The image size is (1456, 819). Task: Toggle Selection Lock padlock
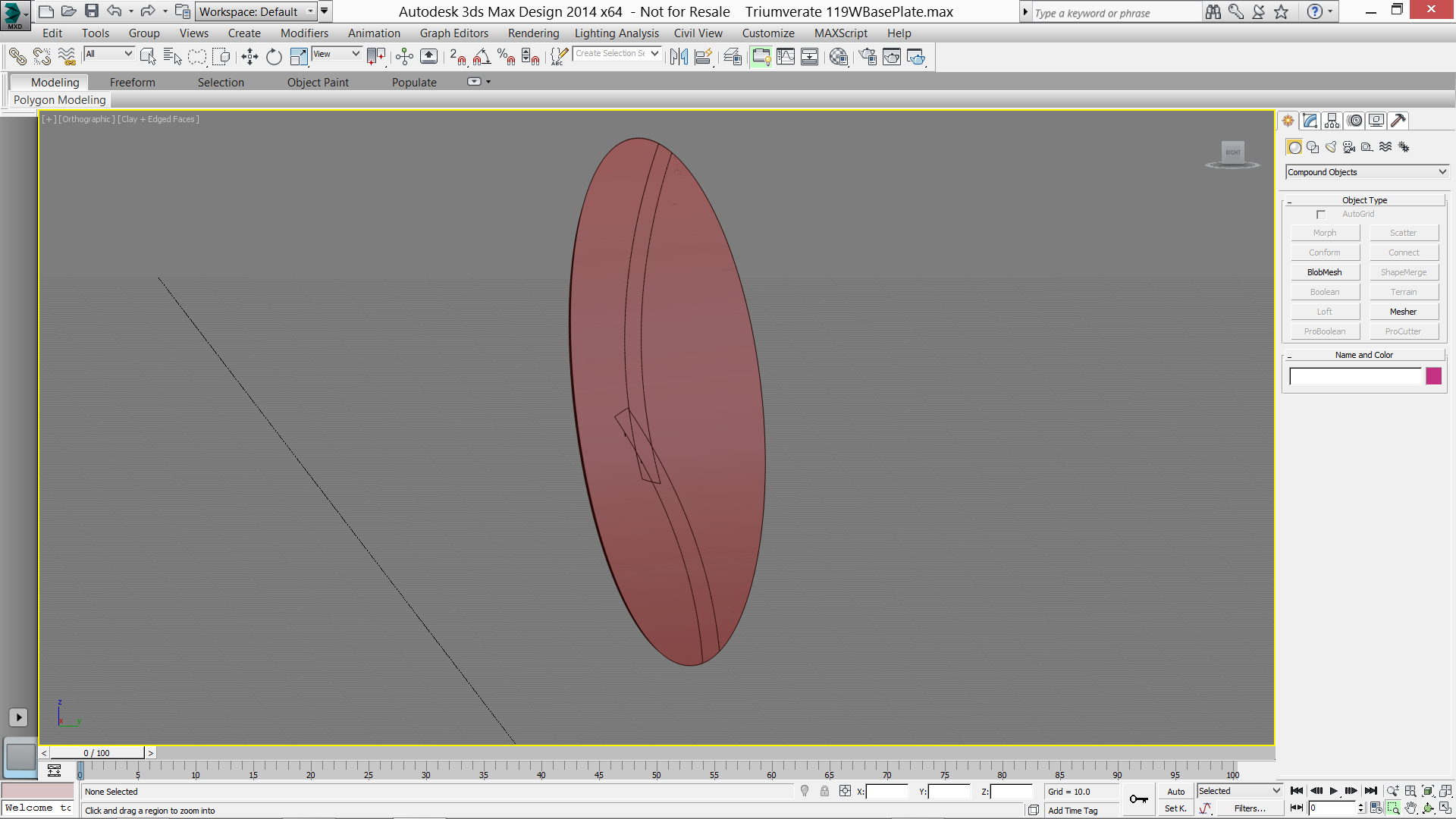point(824,791)
